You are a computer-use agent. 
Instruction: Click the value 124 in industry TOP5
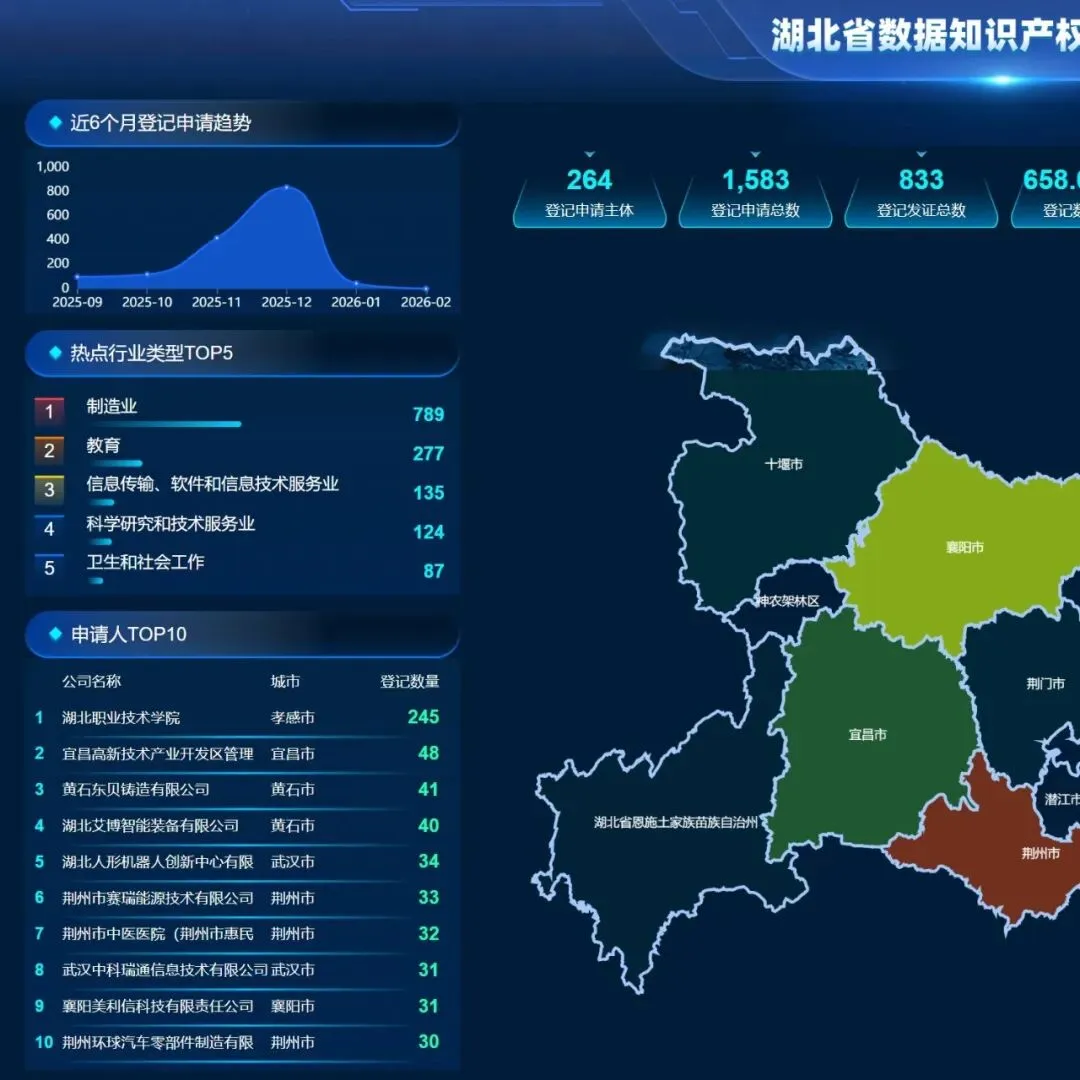tap(428, 532)
